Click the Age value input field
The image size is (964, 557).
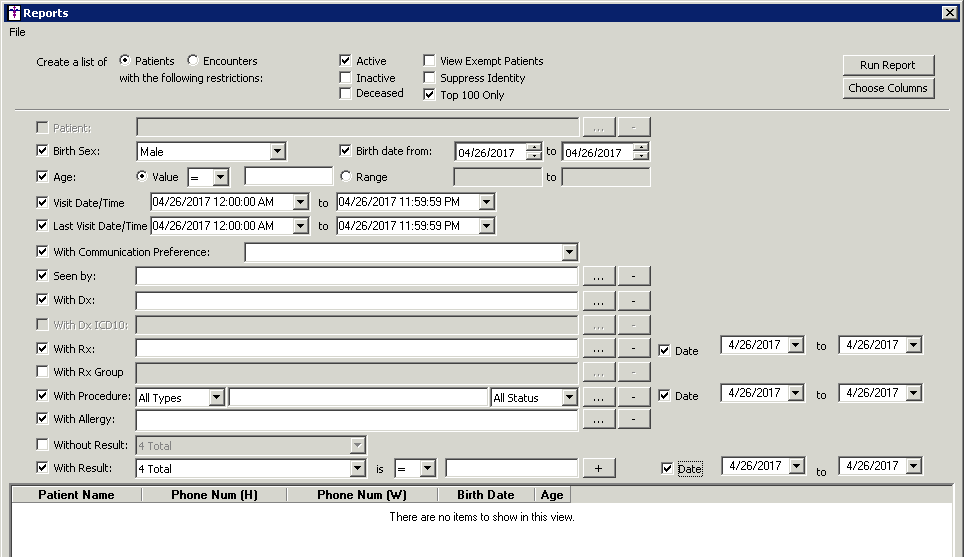[x=288, y=176]
